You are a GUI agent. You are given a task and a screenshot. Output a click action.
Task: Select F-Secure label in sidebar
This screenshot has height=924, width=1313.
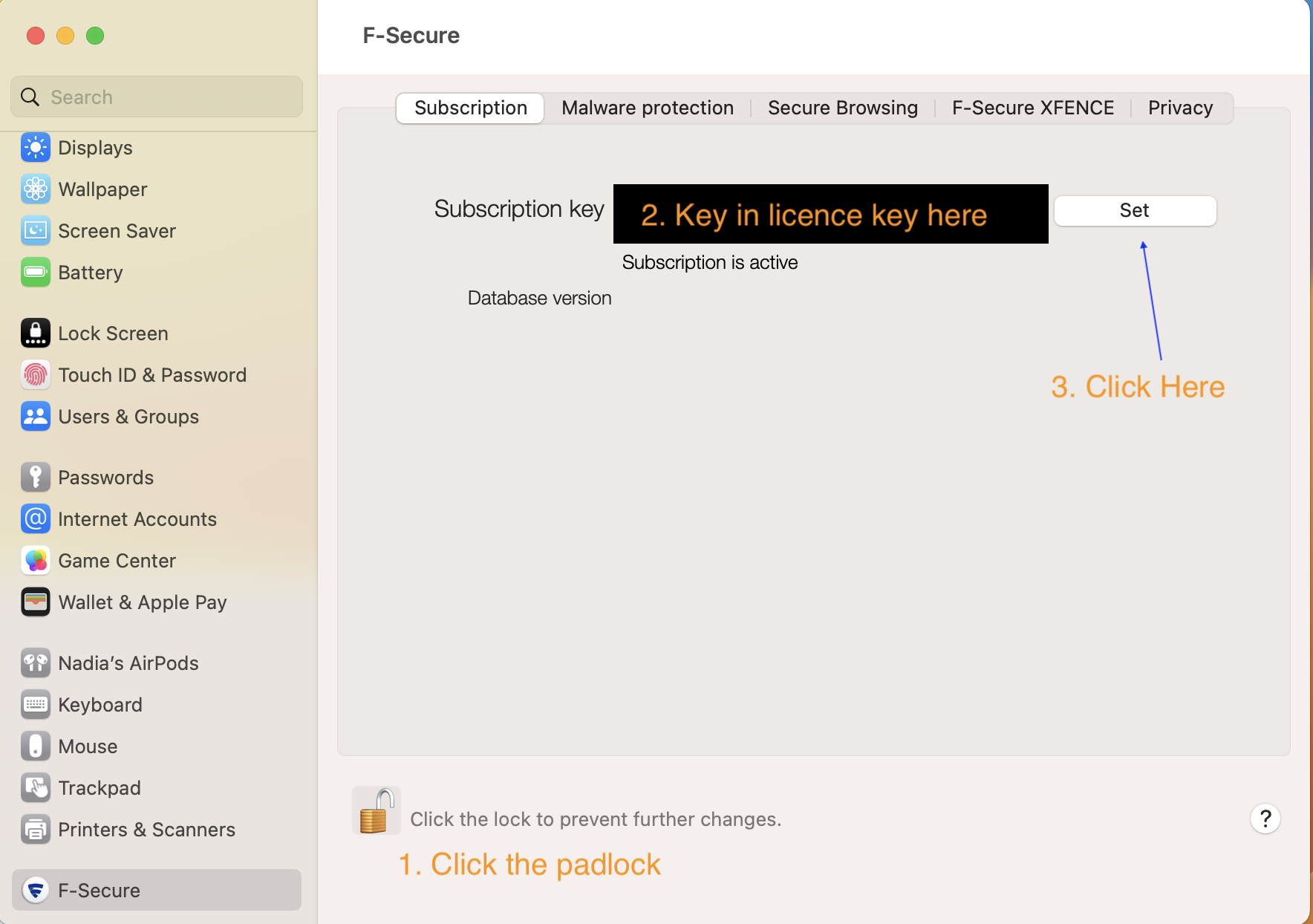tap(99, 891)
